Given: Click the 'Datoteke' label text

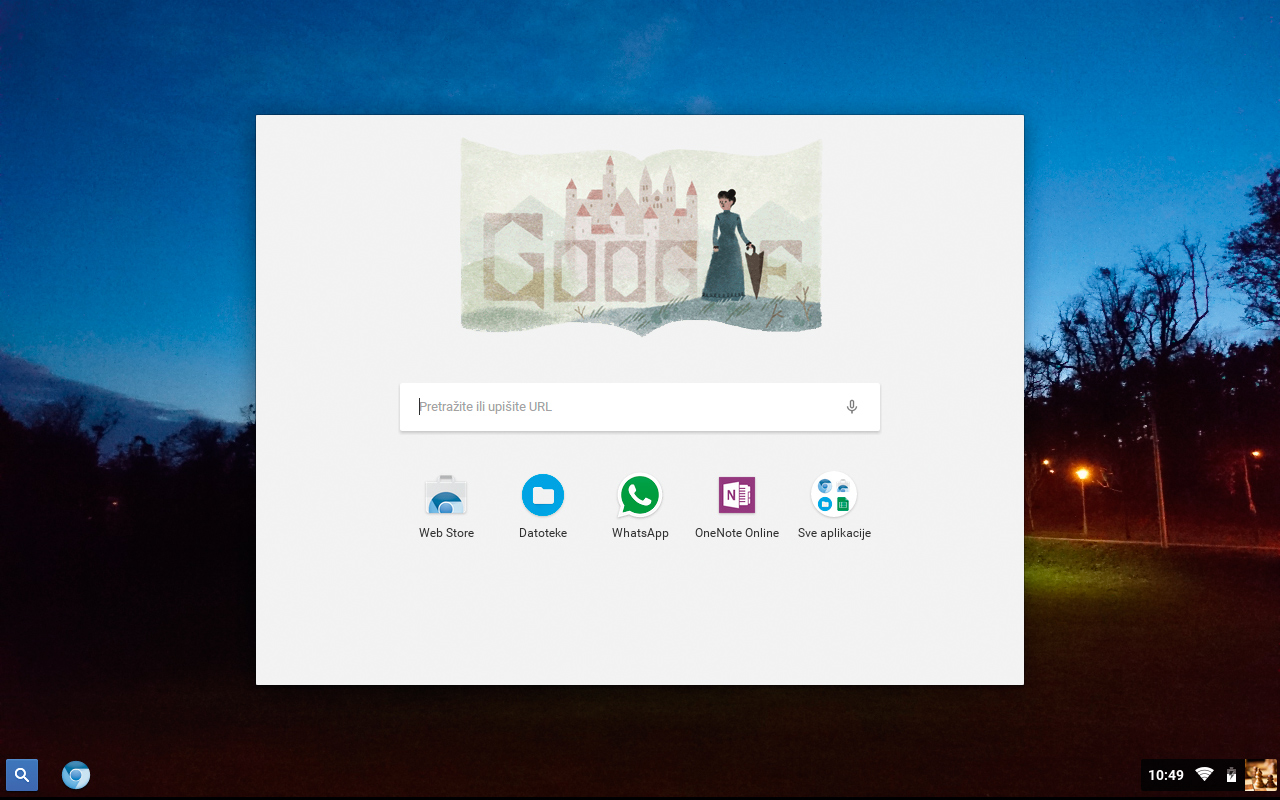Looking at the screenshot, I should tap(543, 533).
